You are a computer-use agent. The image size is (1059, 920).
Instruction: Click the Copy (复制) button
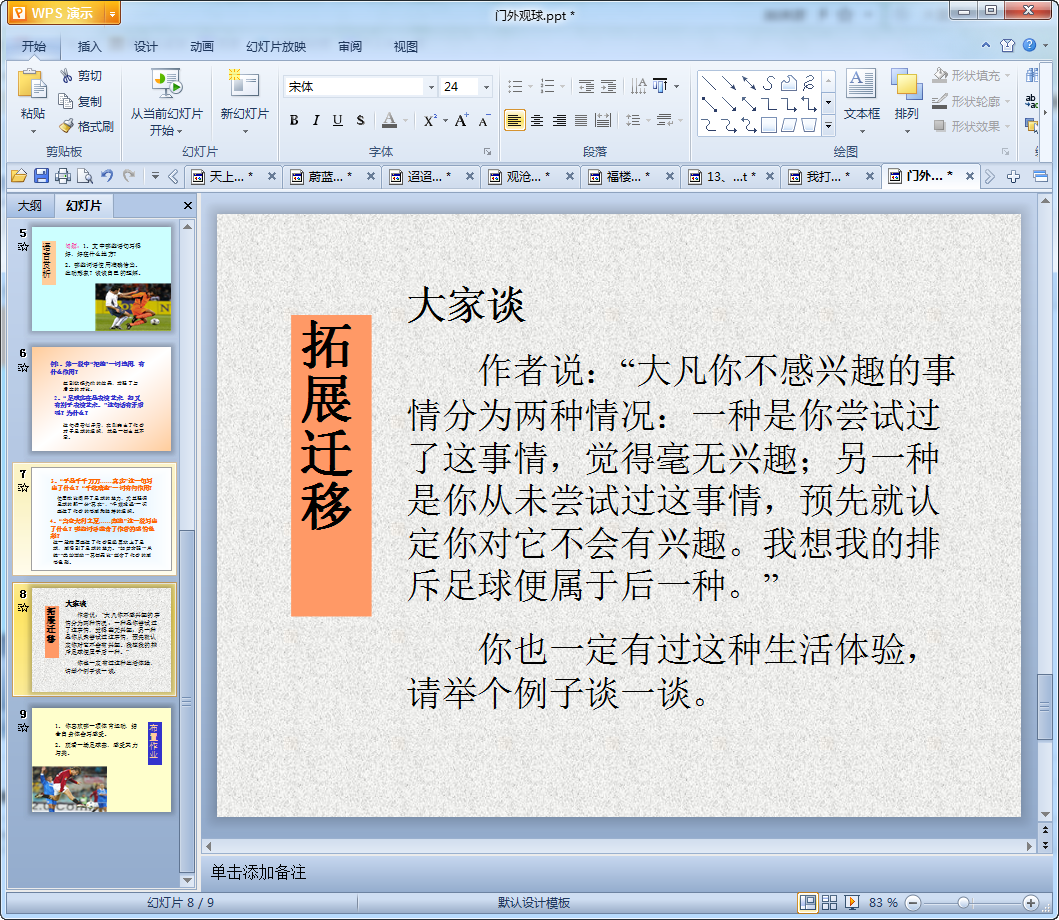click(80, 101)
